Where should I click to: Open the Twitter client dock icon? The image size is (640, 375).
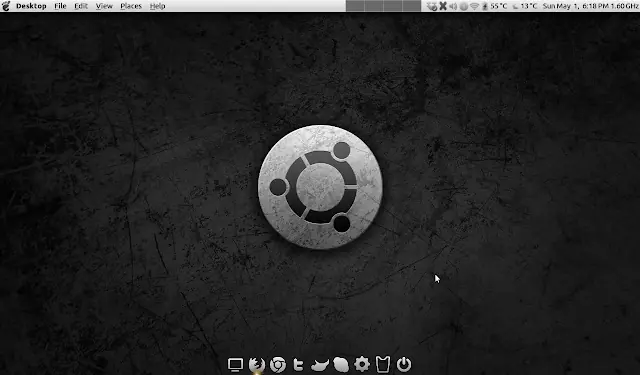pos(298,364)
